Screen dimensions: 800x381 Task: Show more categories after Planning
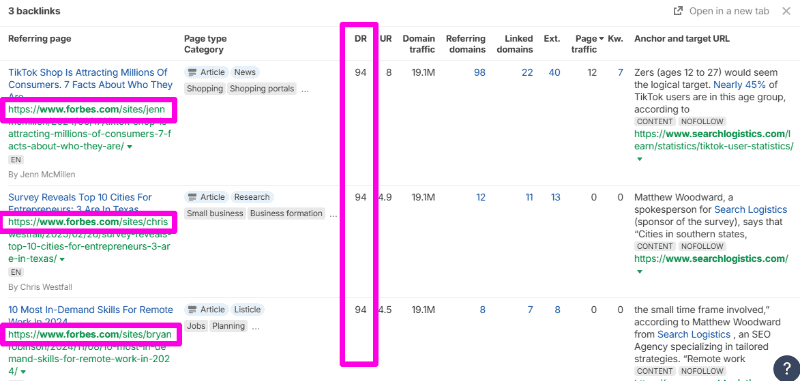pyautogui.click(x=255, y=327)
